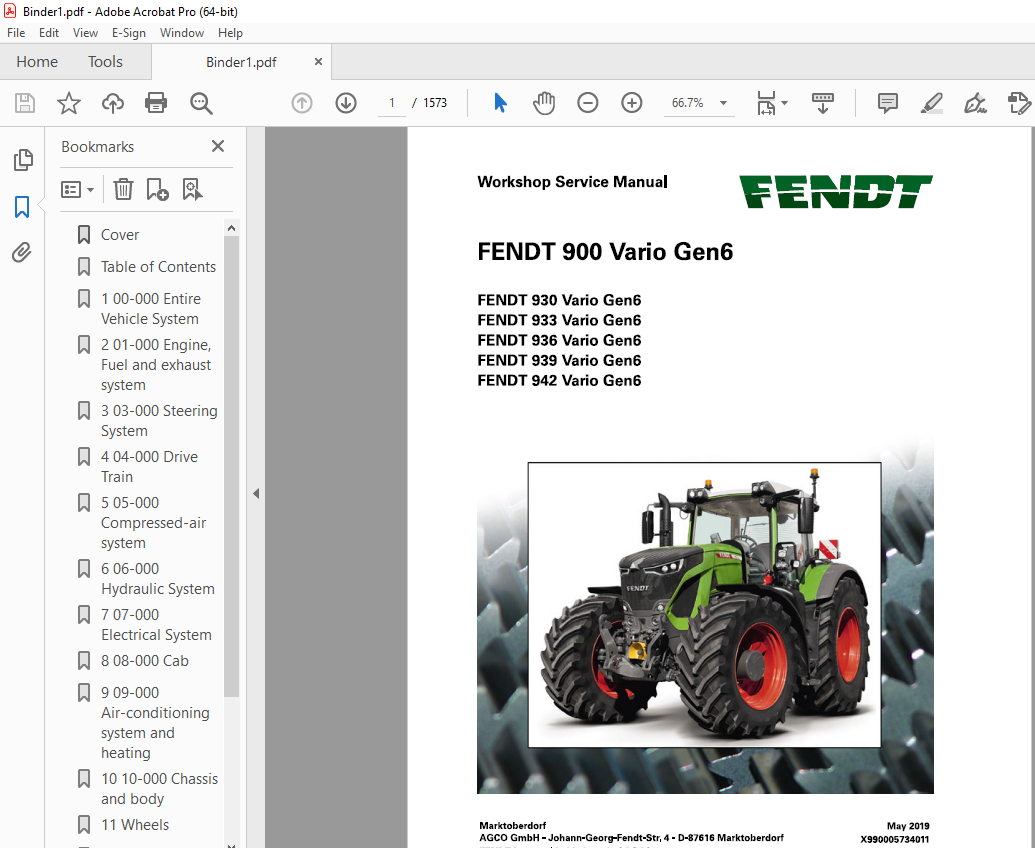Open the Page Thumbnails panel
Image resolution: width=1035 pixels, height=848 pixels.
[x=23, y=160]
